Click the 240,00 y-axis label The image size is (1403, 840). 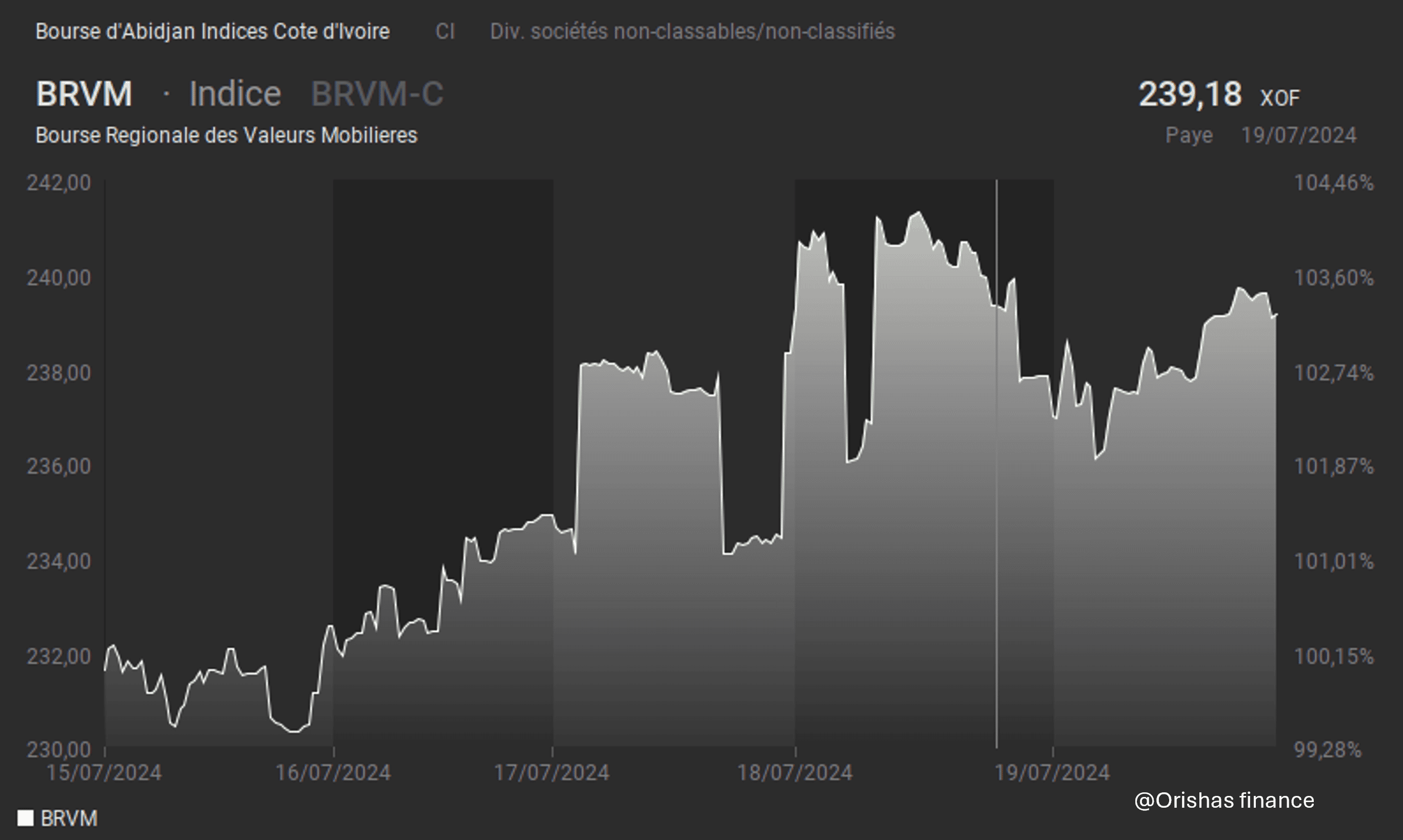[x=59, y=278]
